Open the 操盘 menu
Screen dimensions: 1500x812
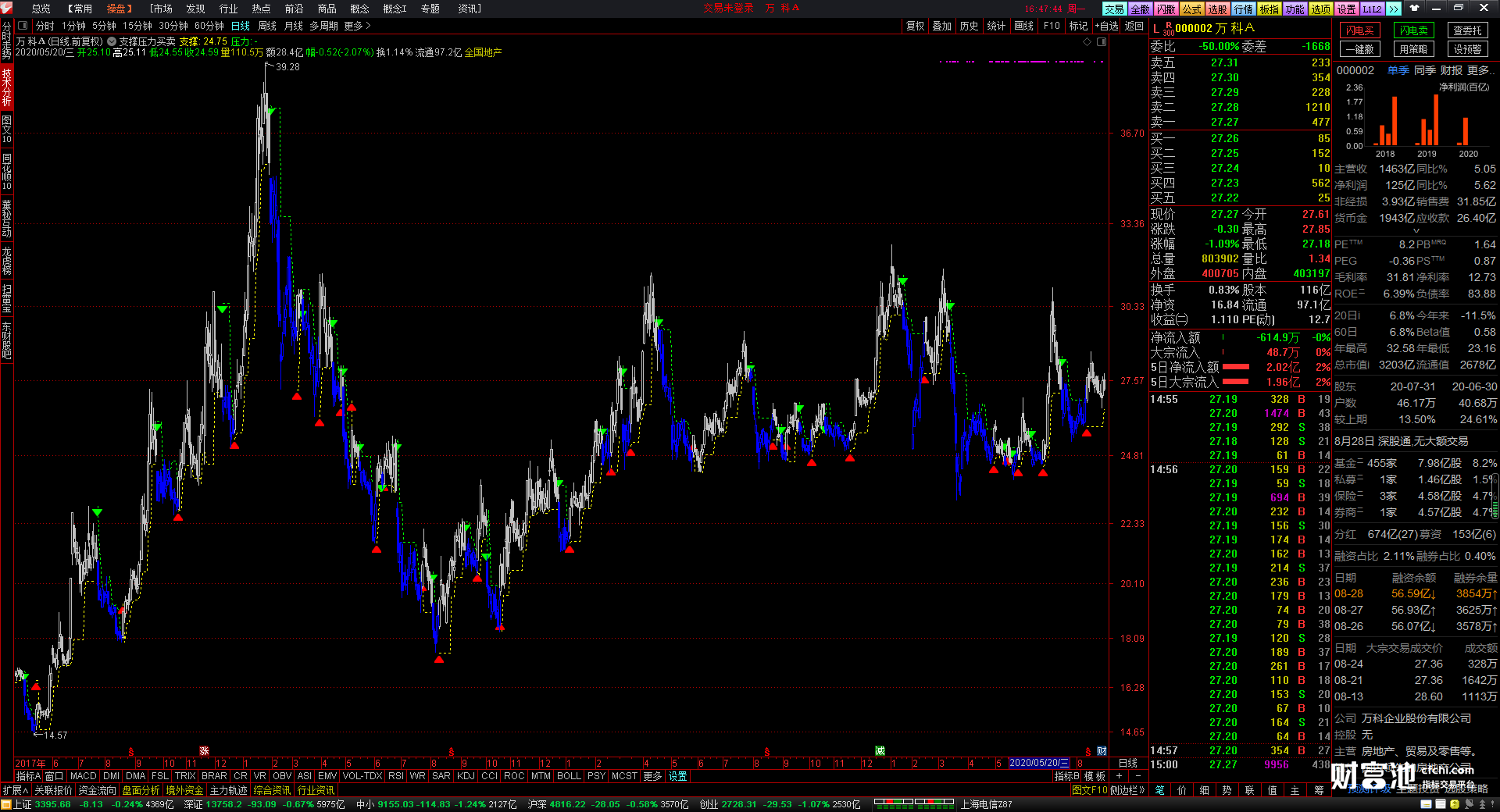pyautogui.click(x=118, y=9)
